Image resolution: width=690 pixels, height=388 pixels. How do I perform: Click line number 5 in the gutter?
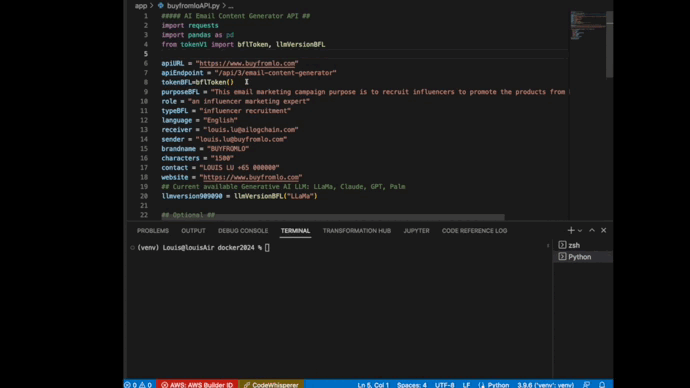click(x=146, y=54)
